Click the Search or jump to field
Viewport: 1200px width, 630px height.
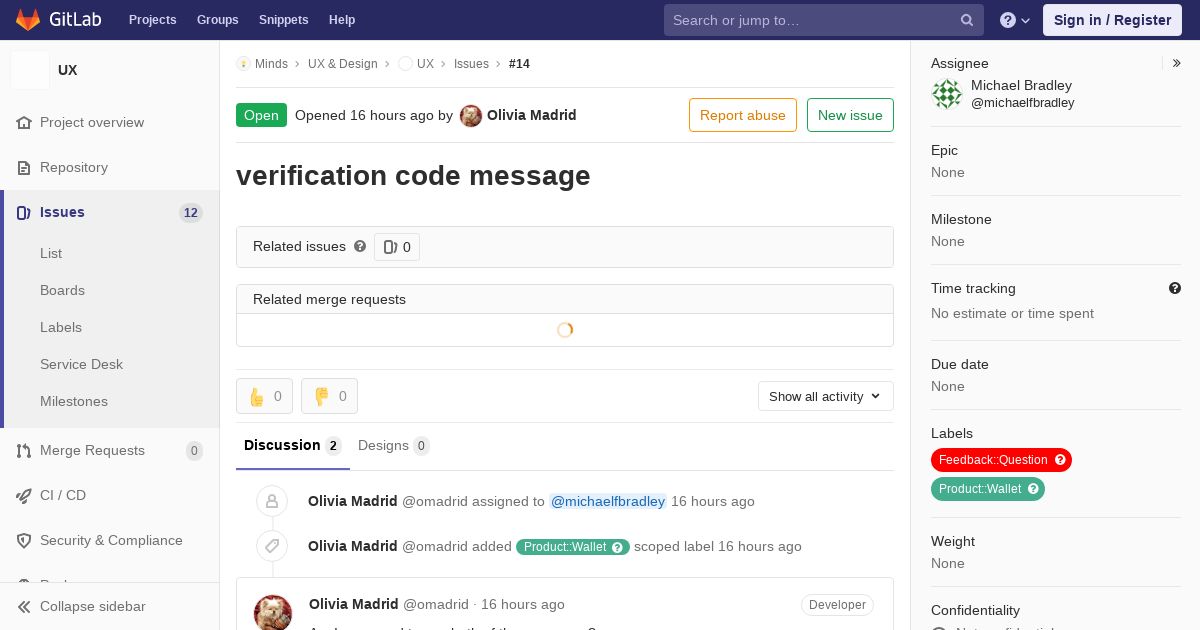(x=824, y=20)
